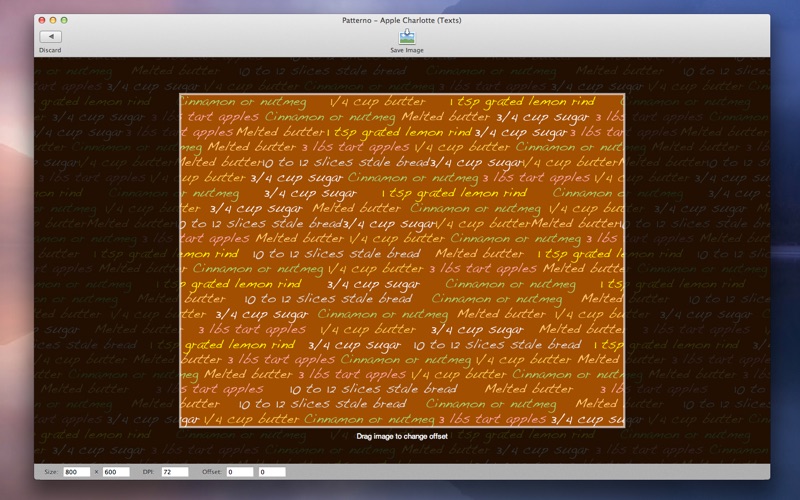This screenshot has height=500, width=800.
Task: Click the 'DPI:' label in bottom bar
Action: tap(150, 472)
